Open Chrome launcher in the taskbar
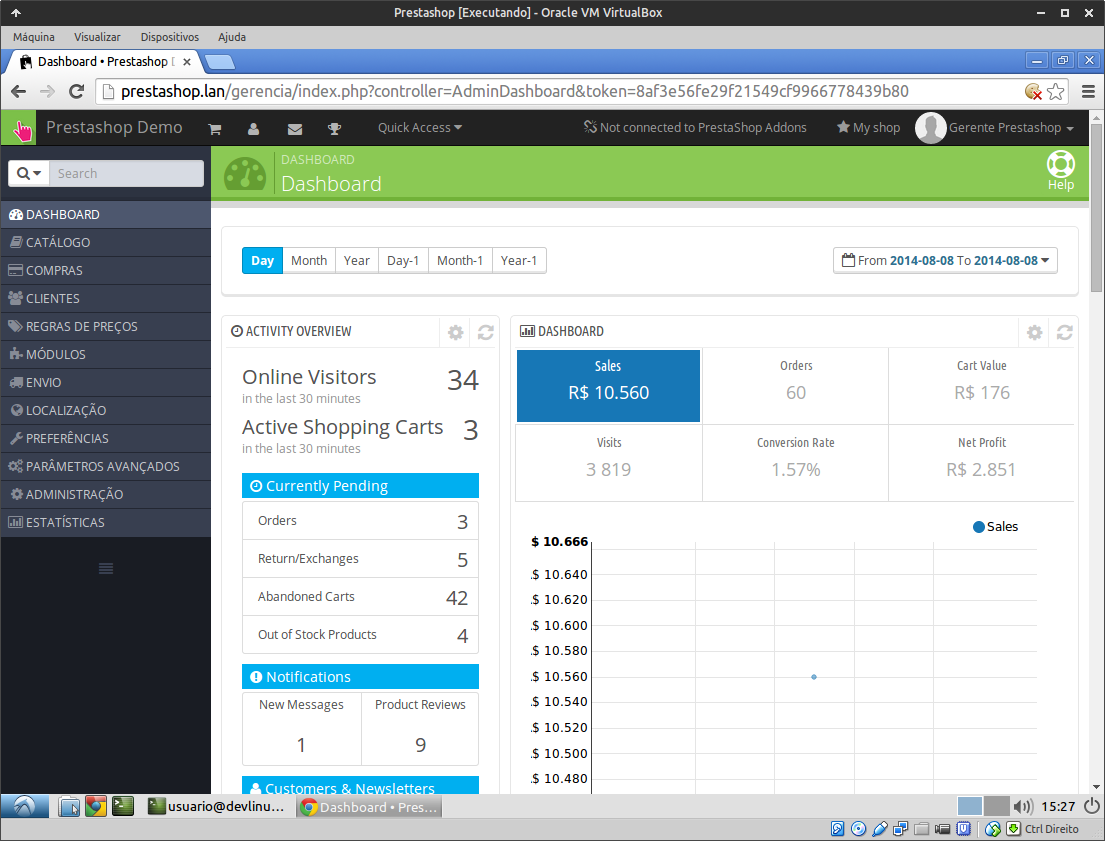Screen dimensions: 1105x841 pos(96,806)
